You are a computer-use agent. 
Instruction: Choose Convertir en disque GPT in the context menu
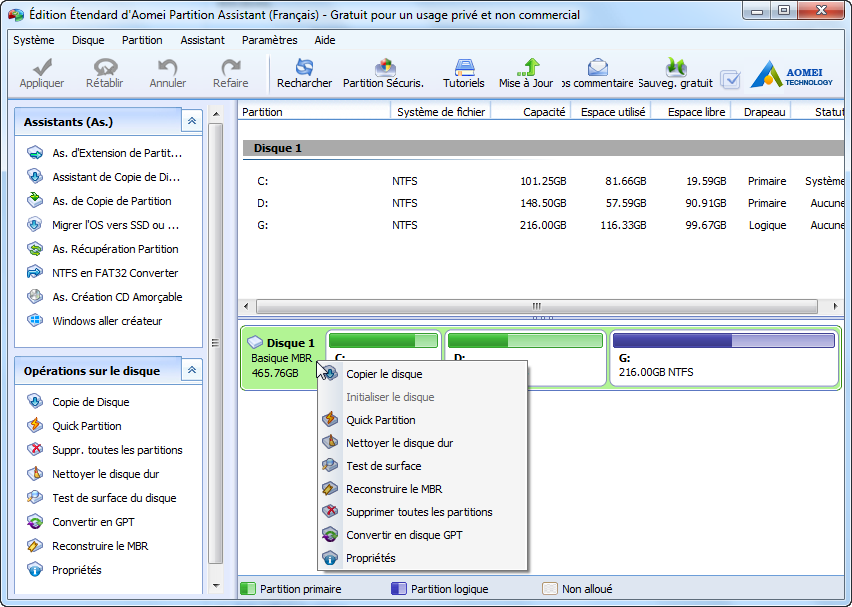[423, 535]
